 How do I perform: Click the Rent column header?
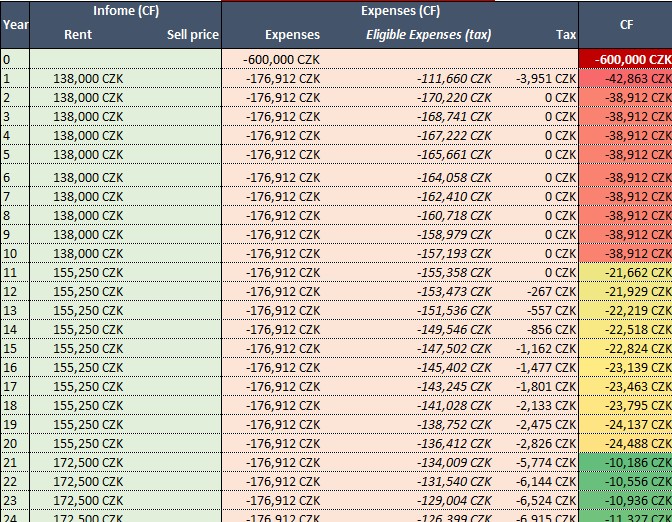pos(78,35)
